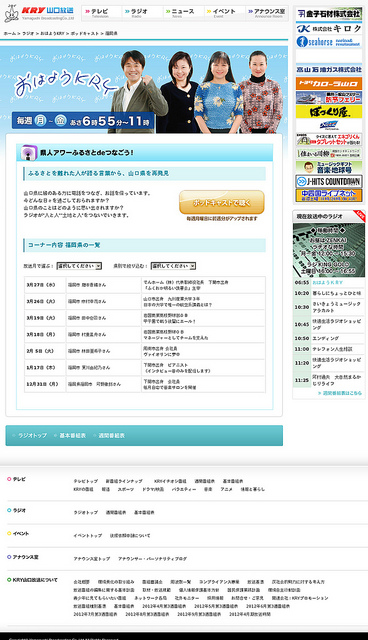Click the おはようKRY header banner image
This screenshot has height=640, width=368.
(144, 89)
